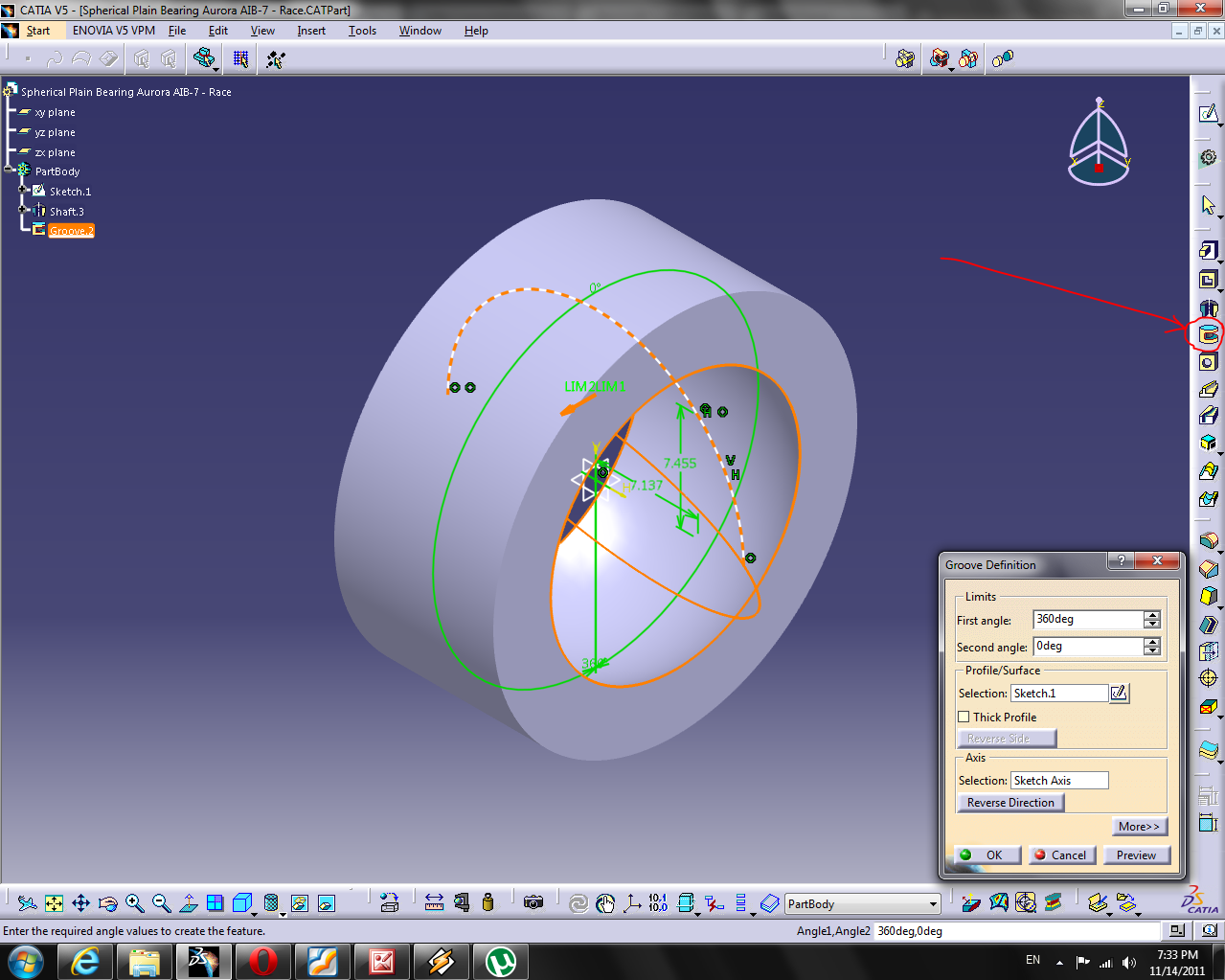Click the Axis System icon in bottom toolbar
Screen dimensions: 1225x980
click(x=632, y=902)
